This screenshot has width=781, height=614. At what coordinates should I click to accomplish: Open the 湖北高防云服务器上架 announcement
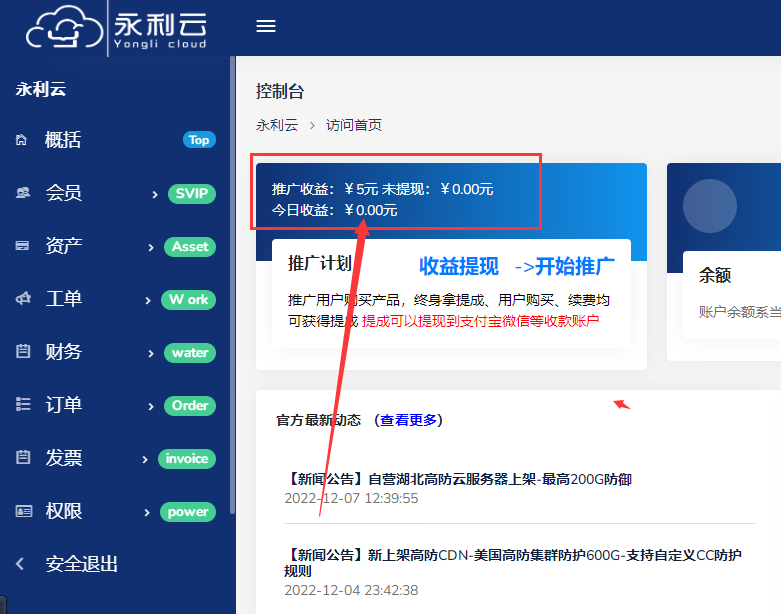[458, 479]
